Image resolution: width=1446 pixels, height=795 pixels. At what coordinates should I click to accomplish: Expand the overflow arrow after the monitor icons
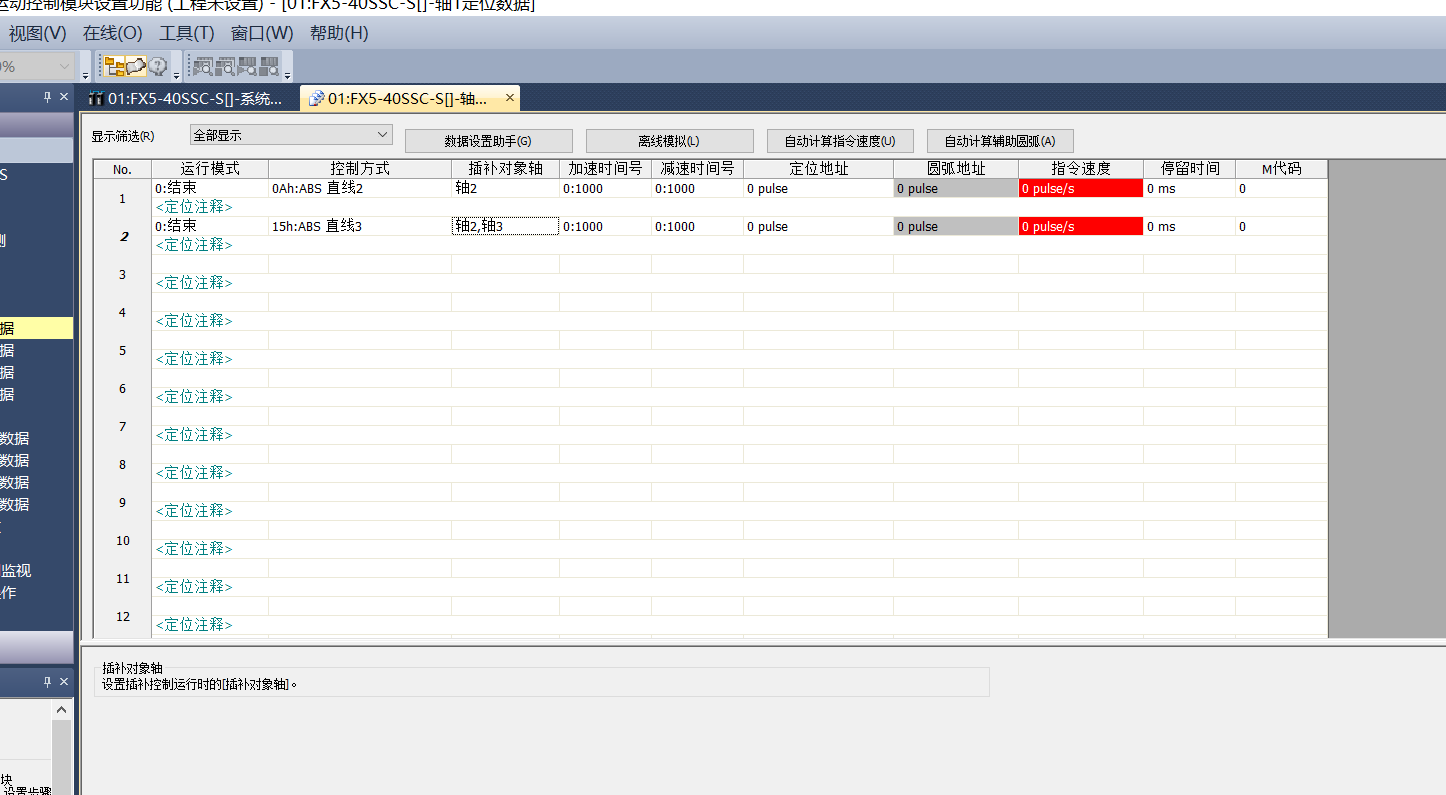click(288, 75)
